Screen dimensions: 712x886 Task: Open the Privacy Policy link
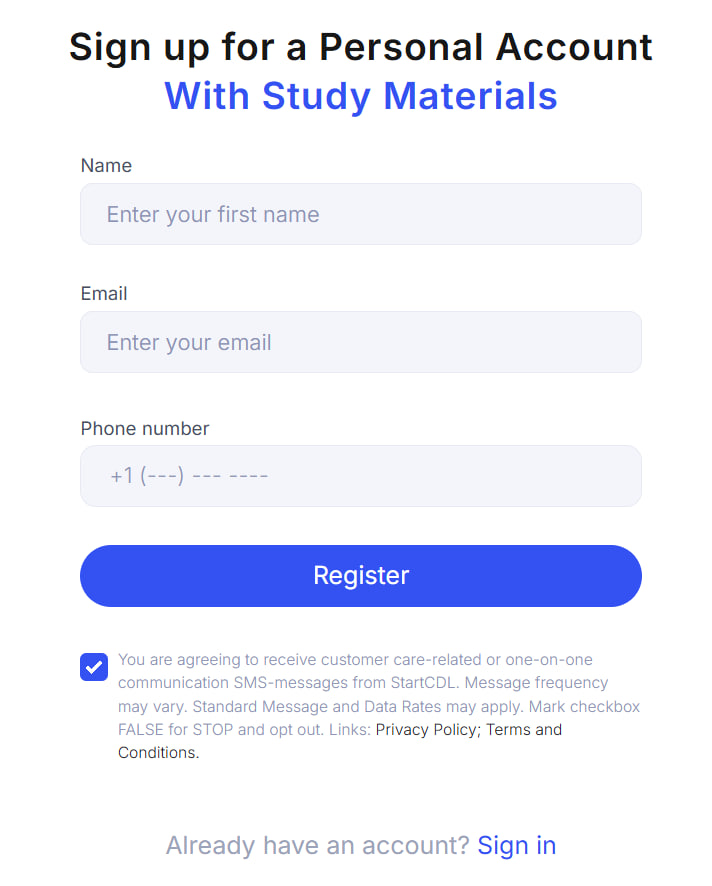(426, 730)
